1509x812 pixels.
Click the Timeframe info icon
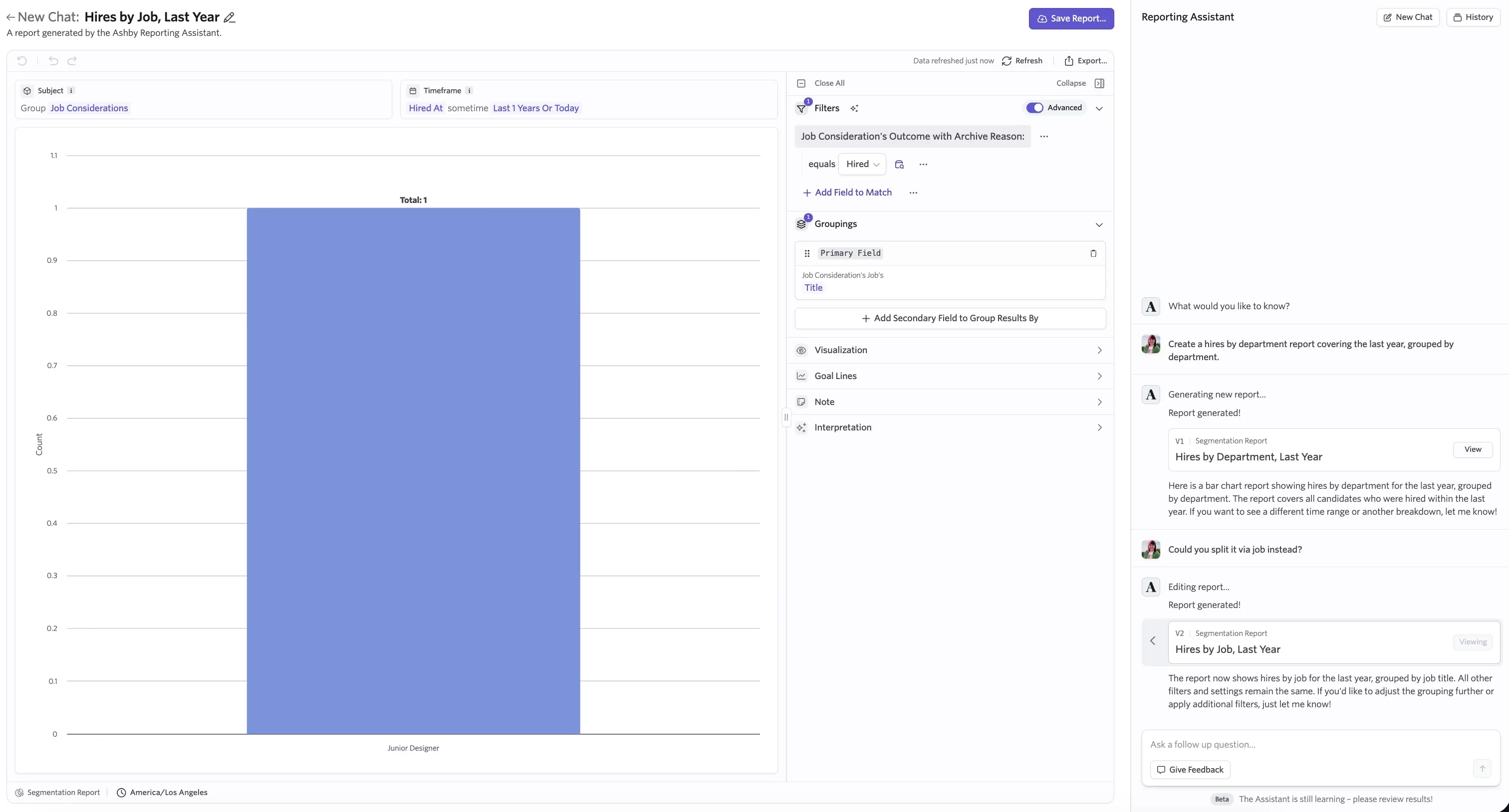click(x=469, y=91)
